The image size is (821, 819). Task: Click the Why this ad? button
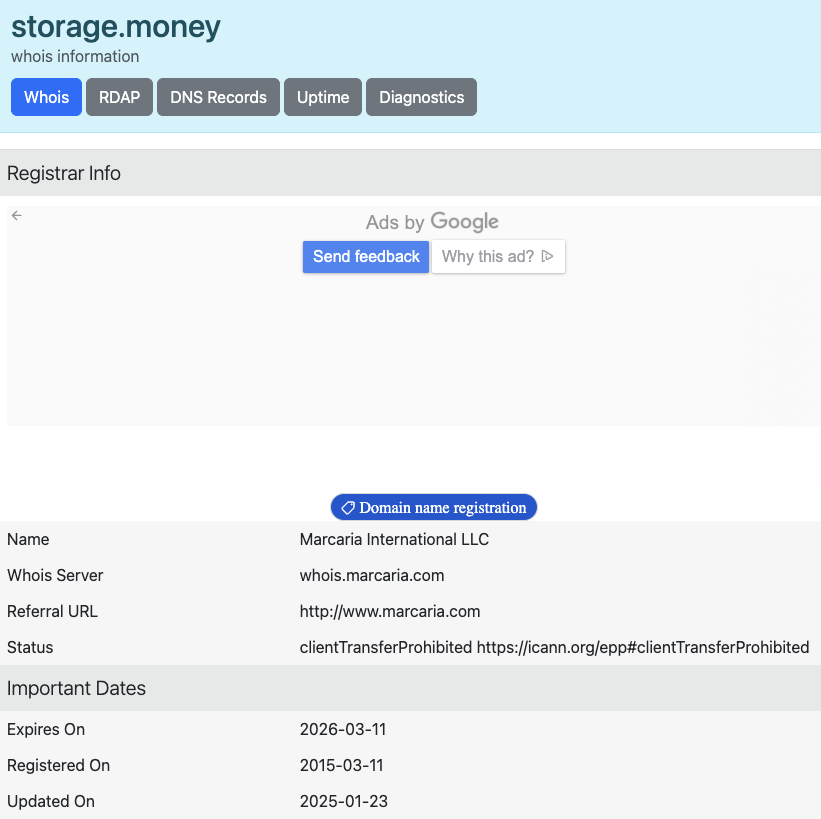498,257
